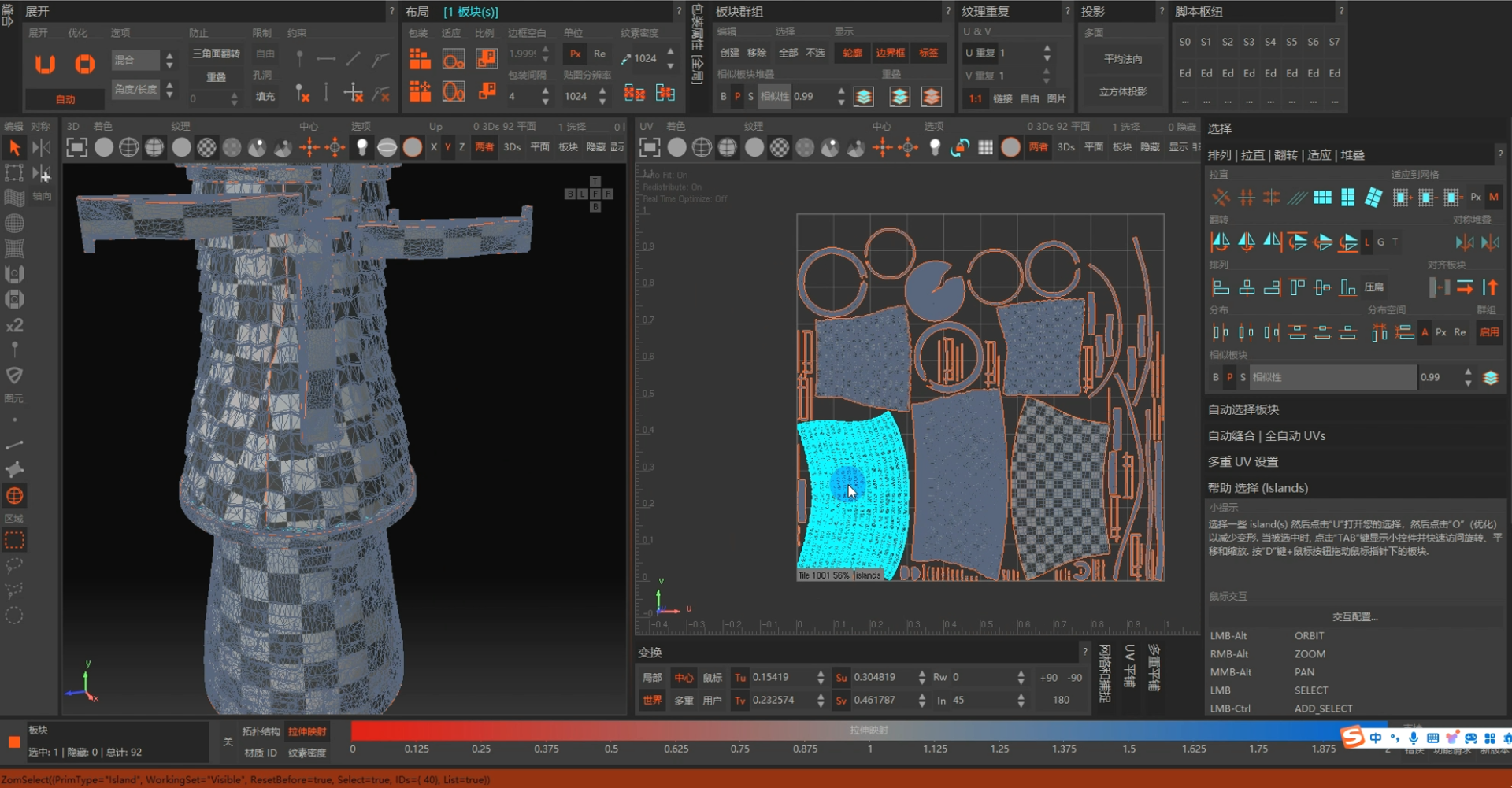Image resolution: width=1512 pixels, height=788 pixels.
Task: Open the 角度/长度 option stepper
Action: point(169,90)
